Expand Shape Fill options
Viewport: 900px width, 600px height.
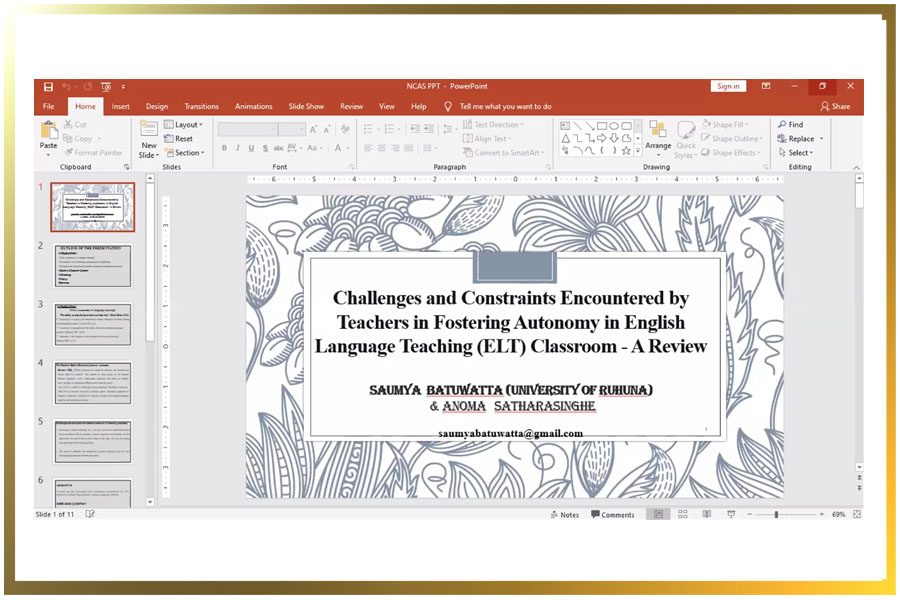725,125
